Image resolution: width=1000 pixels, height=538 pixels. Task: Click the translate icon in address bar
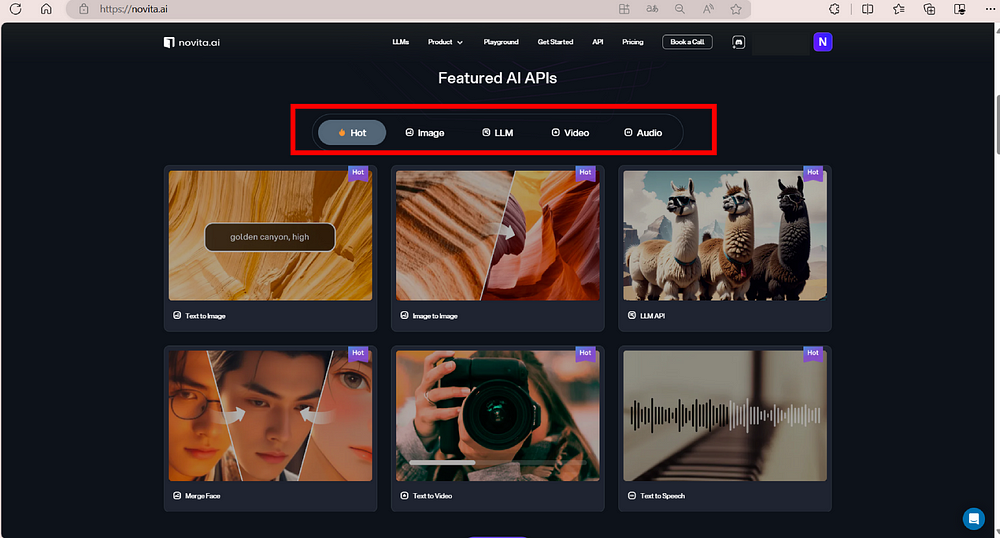coord(652,9)
